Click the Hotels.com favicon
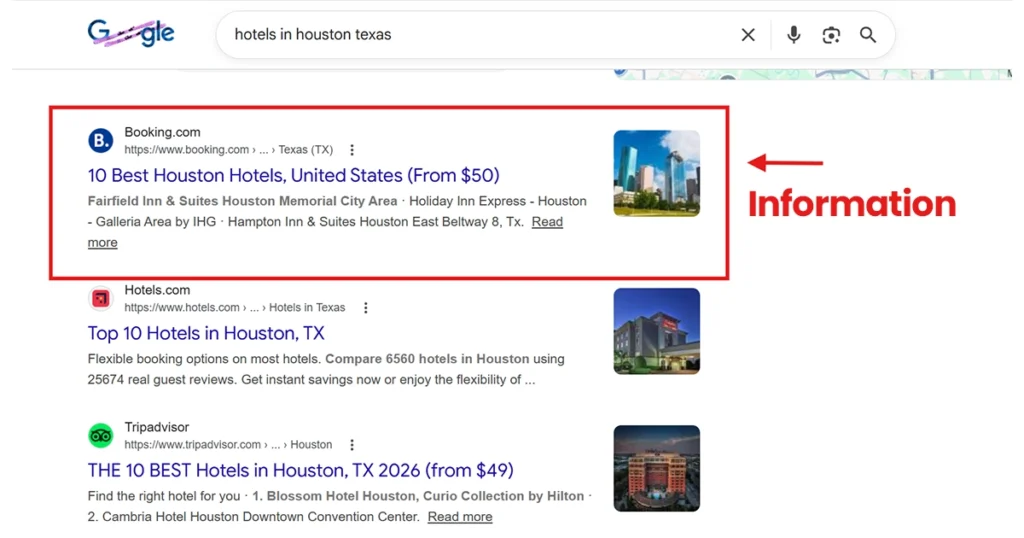 tap(101, 298)
